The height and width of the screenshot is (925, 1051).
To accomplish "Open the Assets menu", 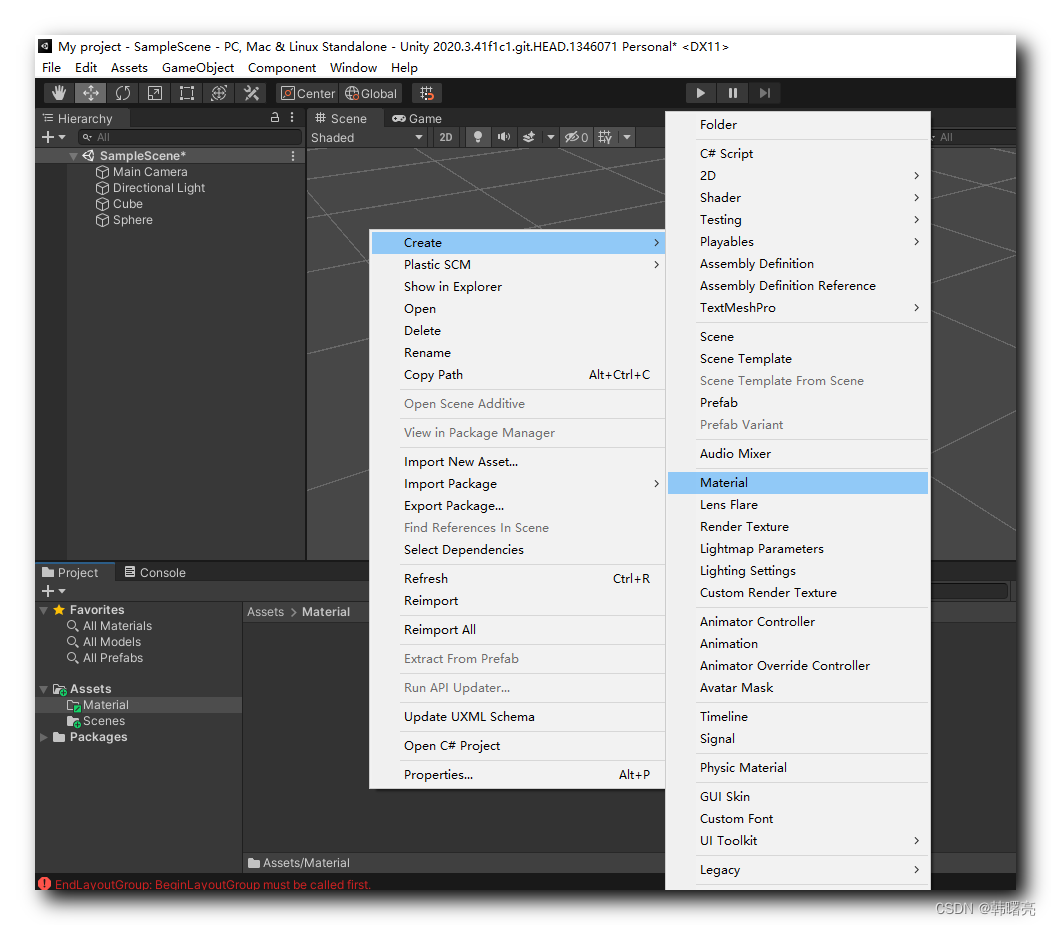I will point(129,68).
